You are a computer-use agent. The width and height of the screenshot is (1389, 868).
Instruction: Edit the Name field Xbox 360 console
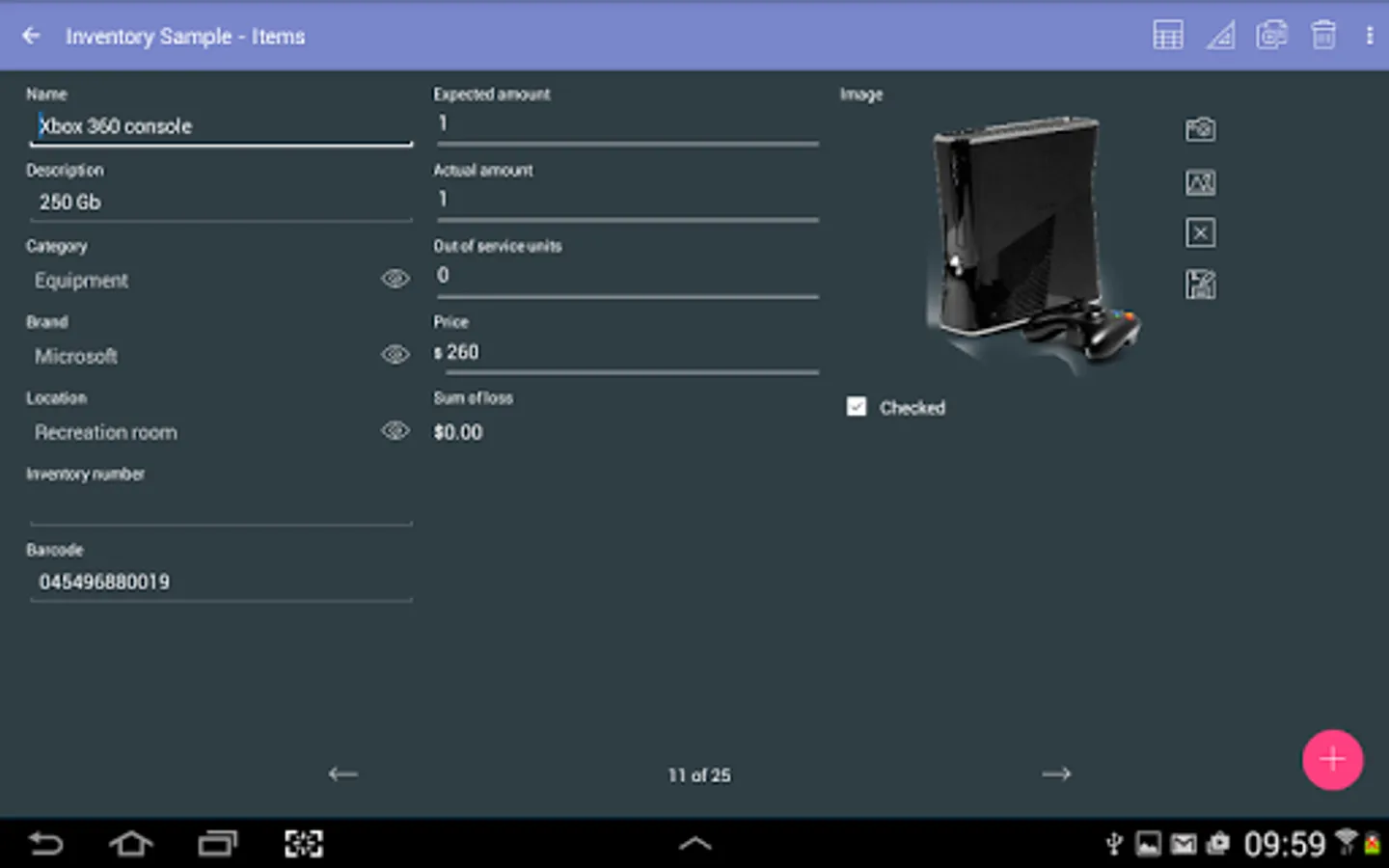tap(221, 126)
